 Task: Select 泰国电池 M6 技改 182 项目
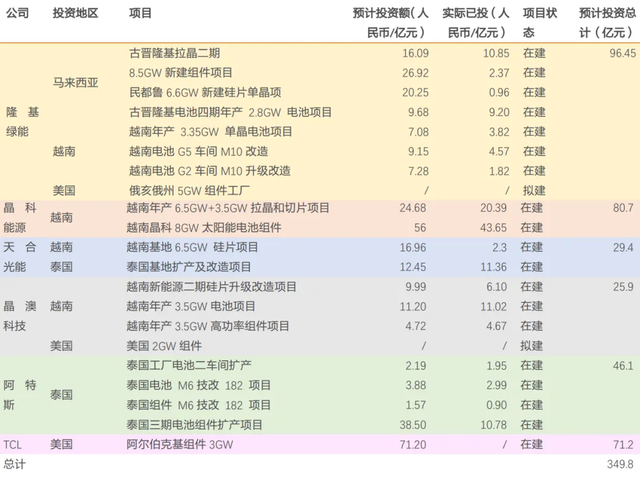coord(199,385)
